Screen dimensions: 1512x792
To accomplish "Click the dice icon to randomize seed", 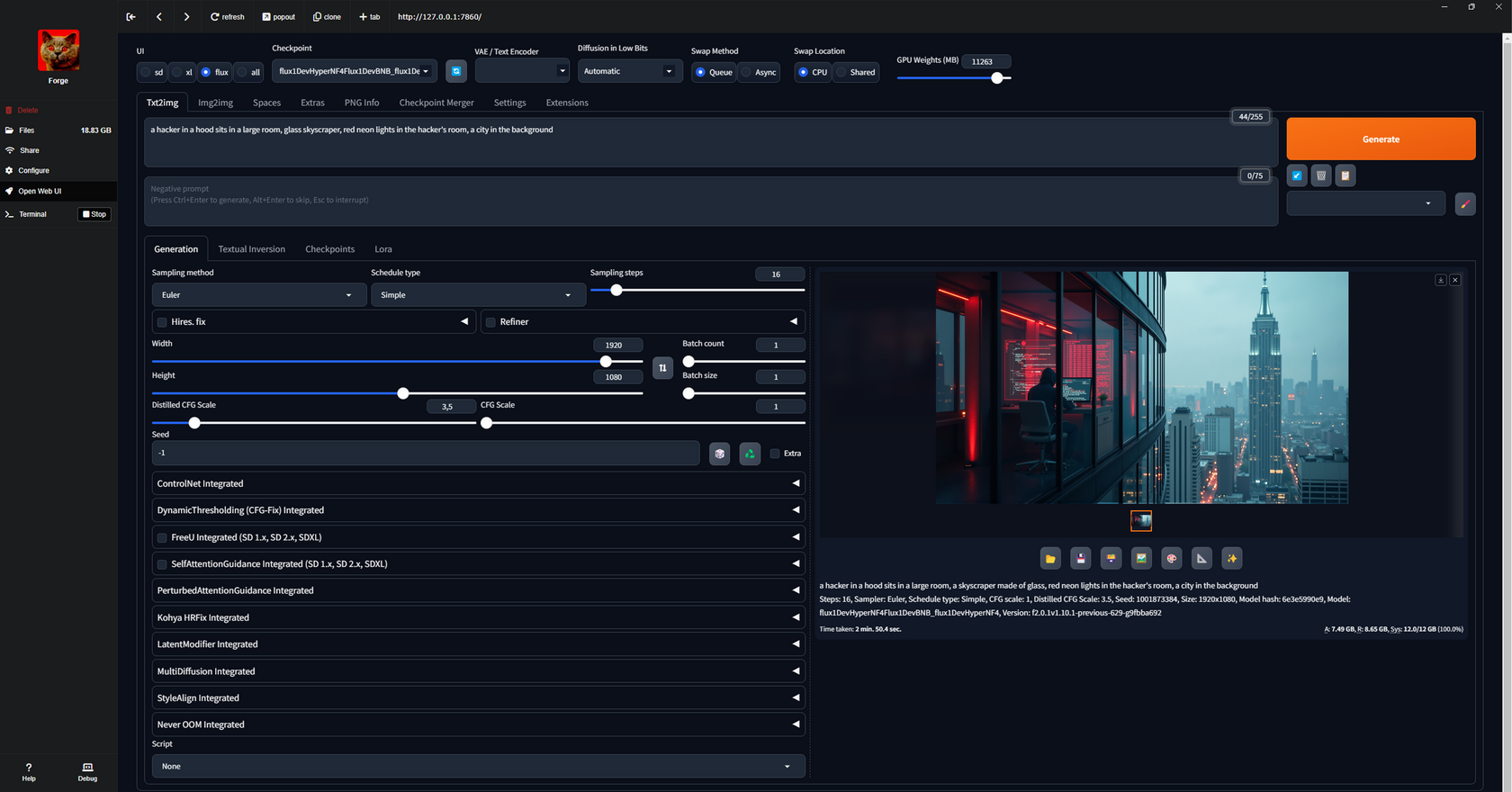I will click(x=719, y=454).
